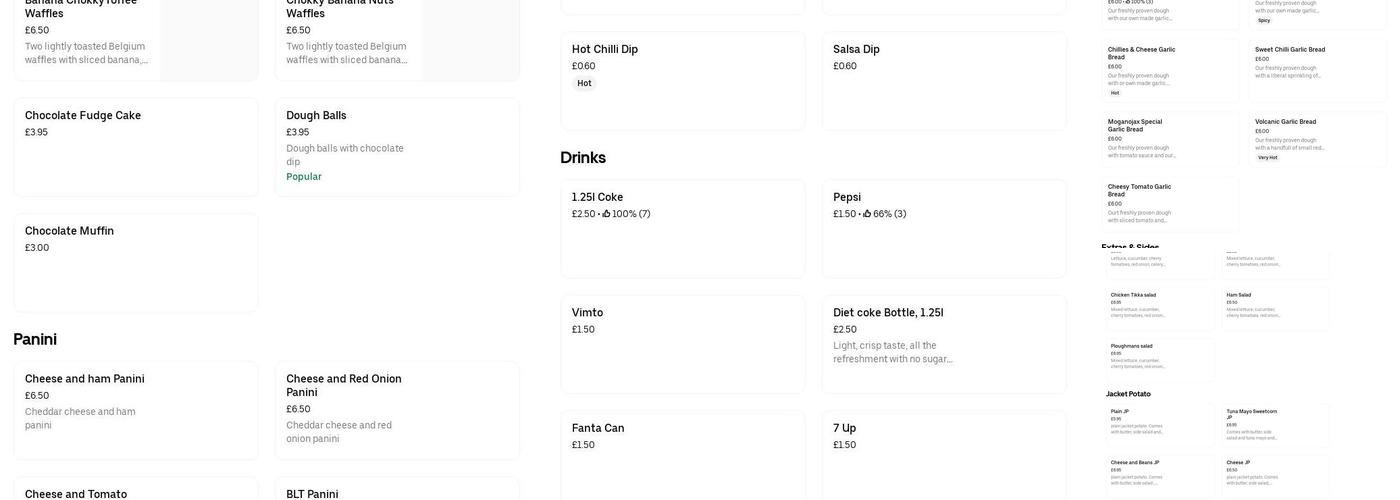The width and height of the screenshot is (1400, 500).
Task: Select Cheese and Red Onion Panini
Action: (396, 410)
